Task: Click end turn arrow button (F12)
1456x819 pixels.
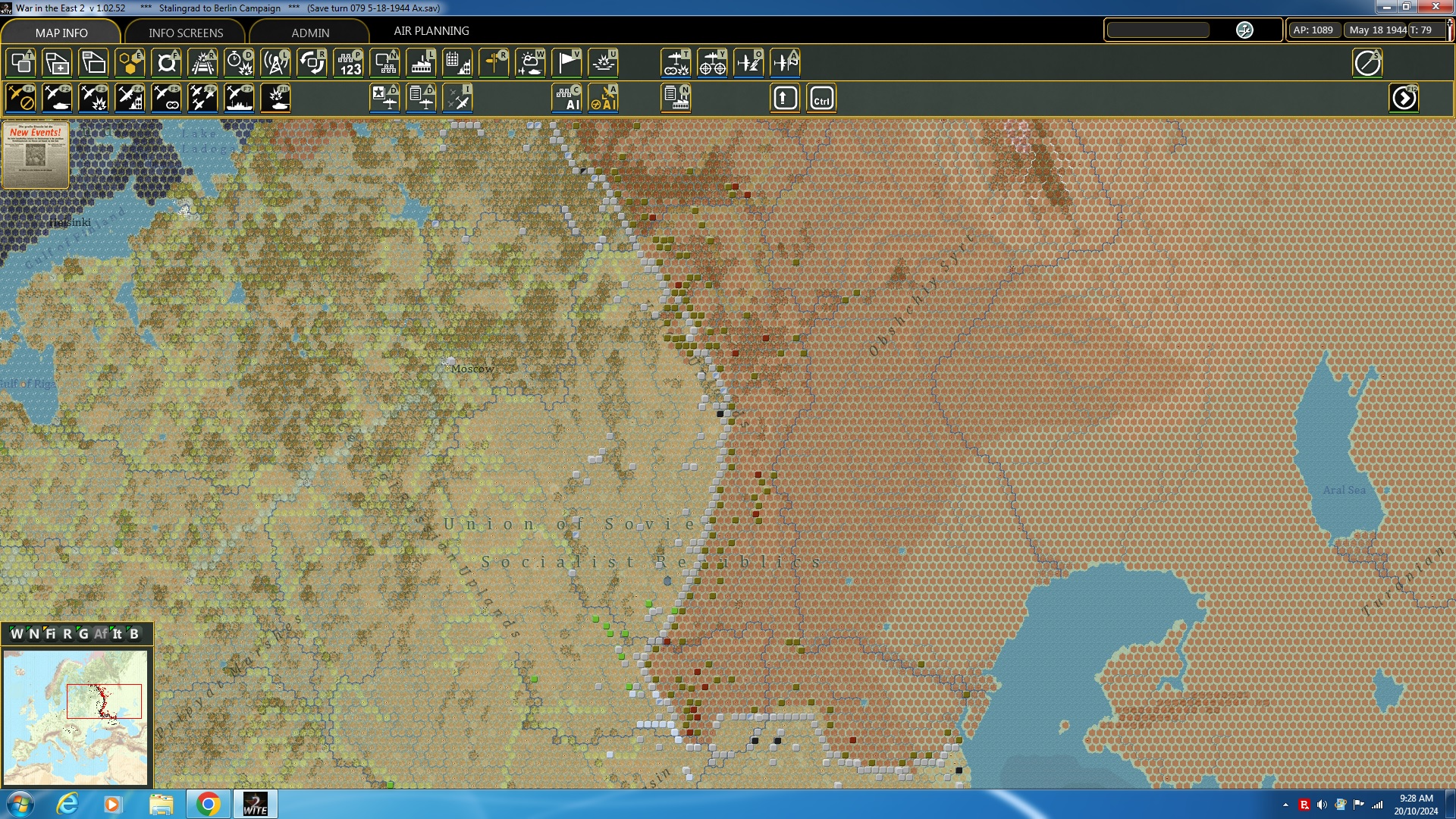Action: [1404, 99]
